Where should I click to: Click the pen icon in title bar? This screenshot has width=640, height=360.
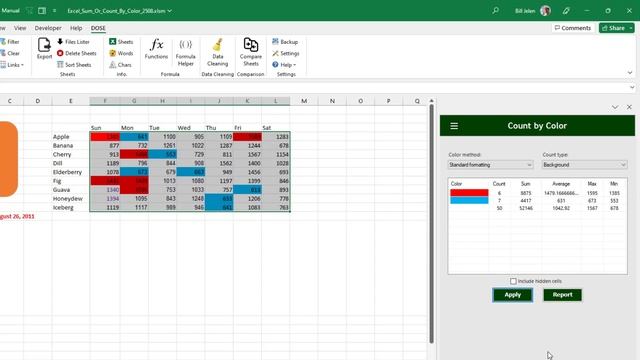[x=566, y=11]
